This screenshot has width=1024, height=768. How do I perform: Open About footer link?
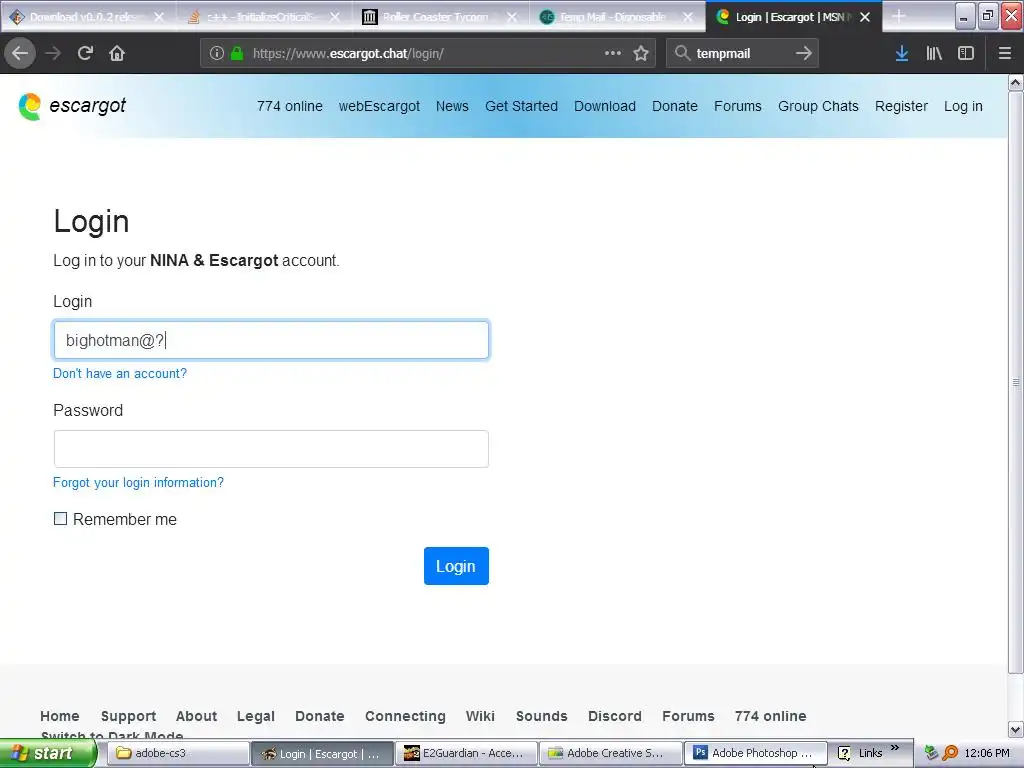(x=196, y=716)
